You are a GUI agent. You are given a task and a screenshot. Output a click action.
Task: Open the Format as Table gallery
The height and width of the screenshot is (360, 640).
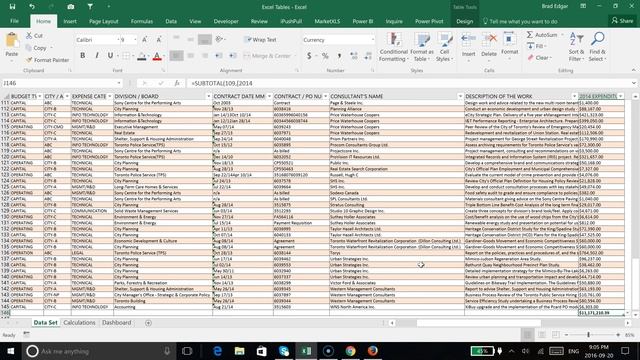tap(422, 47)
